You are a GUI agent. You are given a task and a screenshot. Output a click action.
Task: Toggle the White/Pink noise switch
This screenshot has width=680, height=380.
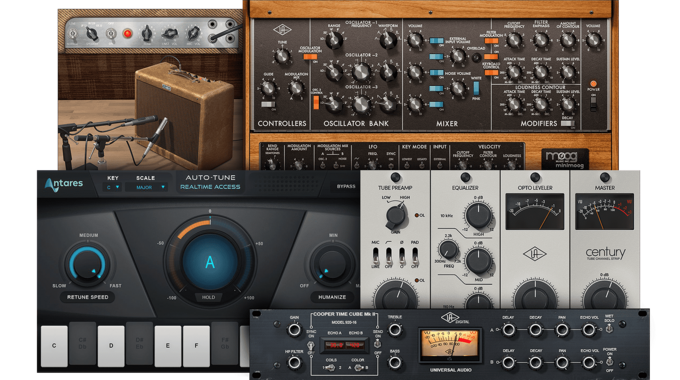tap(476, 88)
